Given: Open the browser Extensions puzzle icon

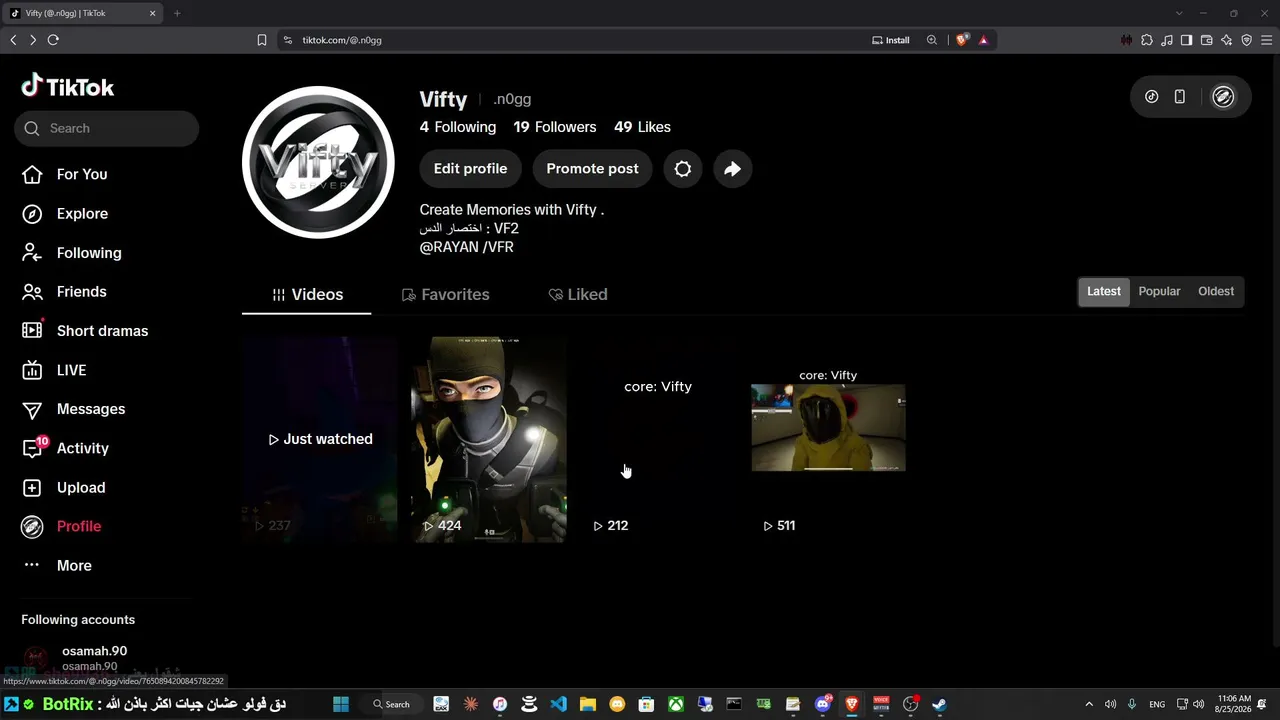Looking at the screenshot, I should 1147,40.
